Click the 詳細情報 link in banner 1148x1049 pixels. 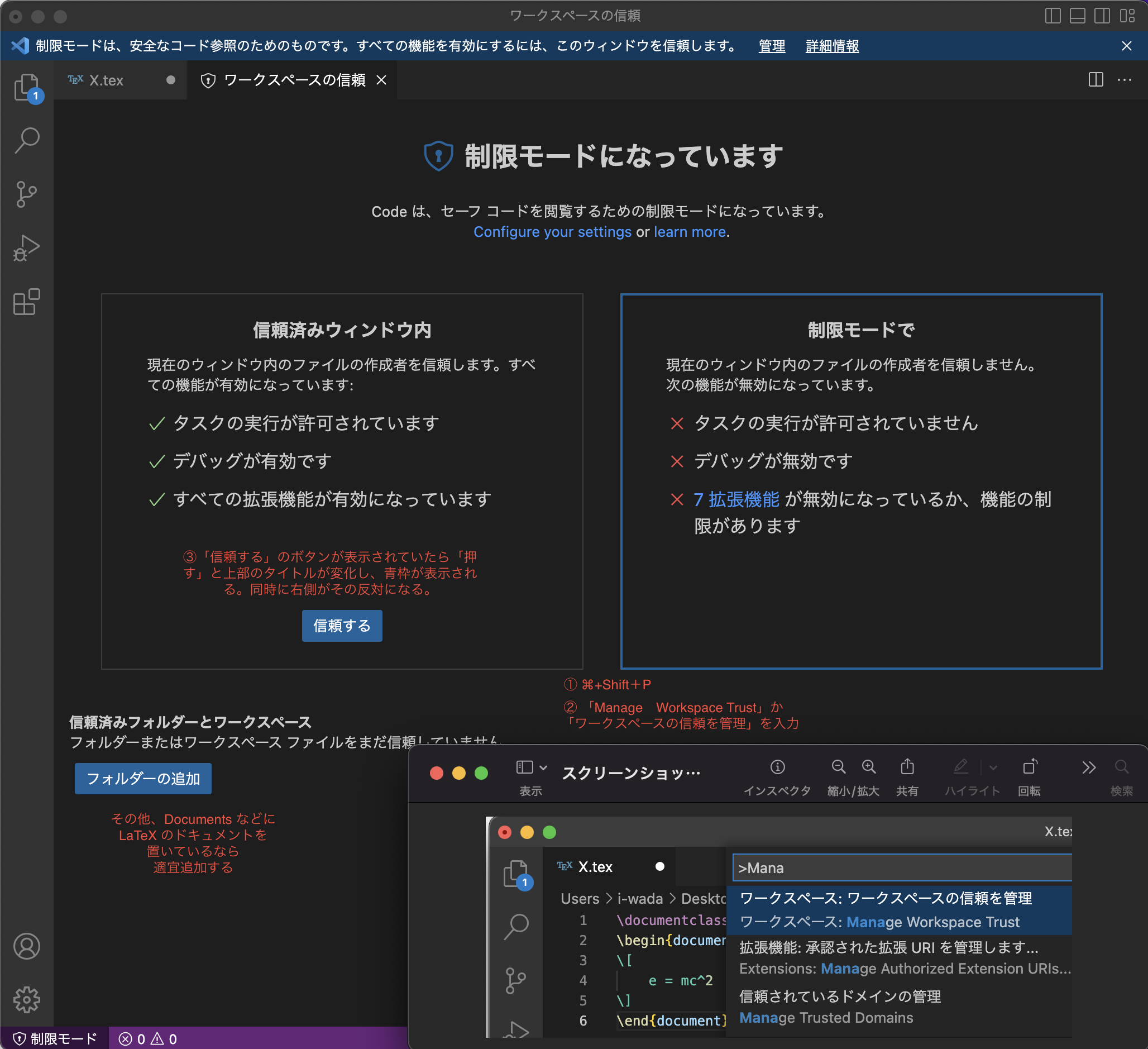(832, 46)
